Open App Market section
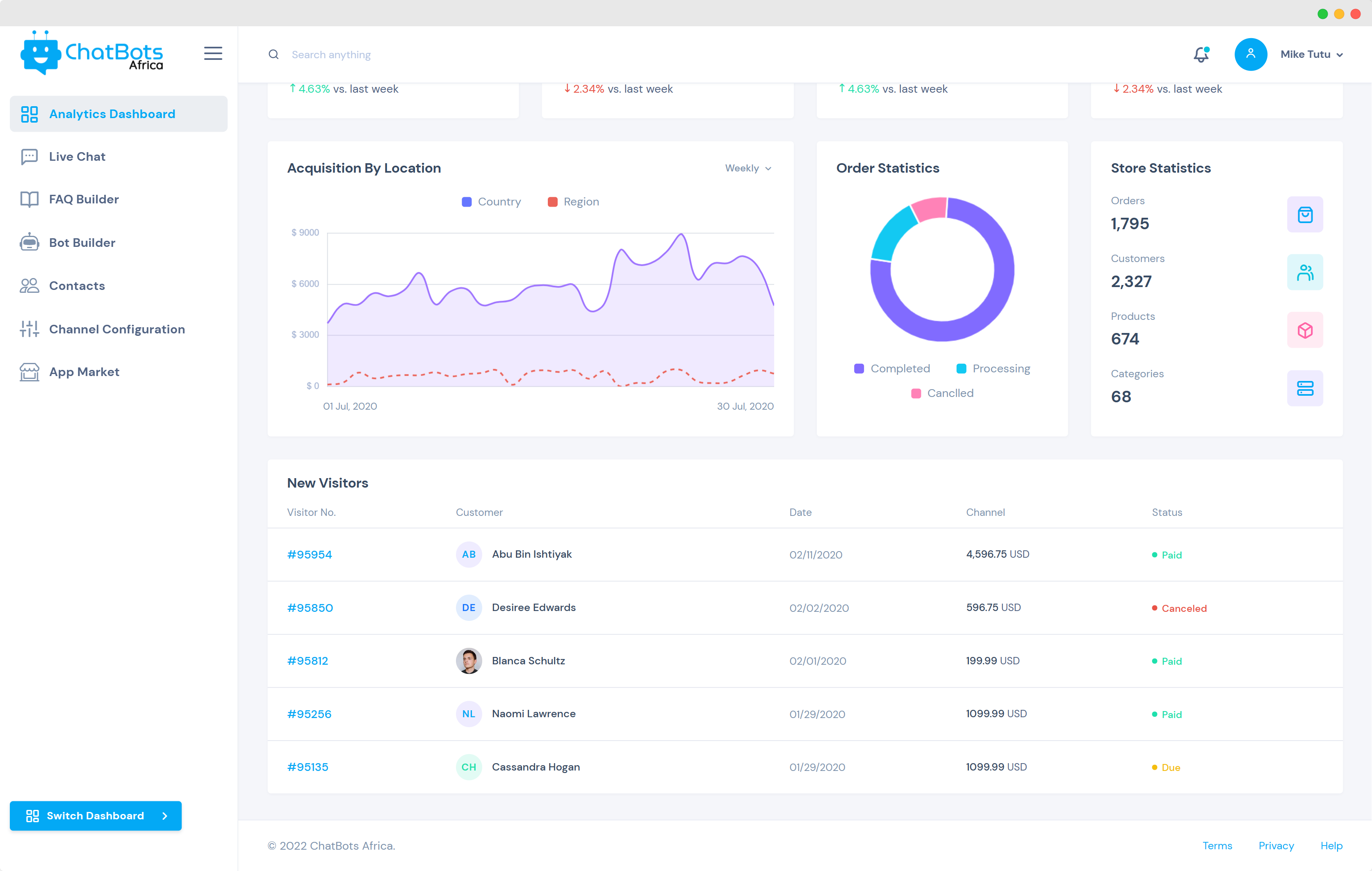The image size is (1372, 871). click(84, 371)
